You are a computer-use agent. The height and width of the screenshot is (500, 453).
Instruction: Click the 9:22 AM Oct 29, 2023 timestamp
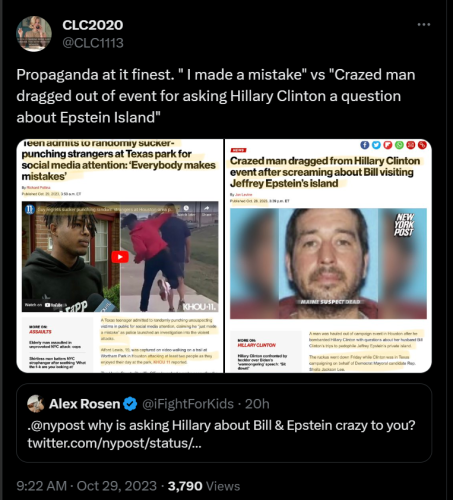[x=86, y=486]
